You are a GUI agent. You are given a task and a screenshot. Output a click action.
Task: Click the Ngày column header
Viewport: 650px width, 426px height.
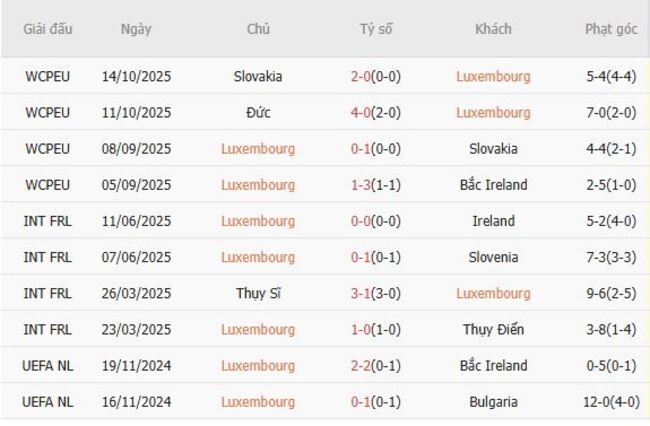(136, 29)
